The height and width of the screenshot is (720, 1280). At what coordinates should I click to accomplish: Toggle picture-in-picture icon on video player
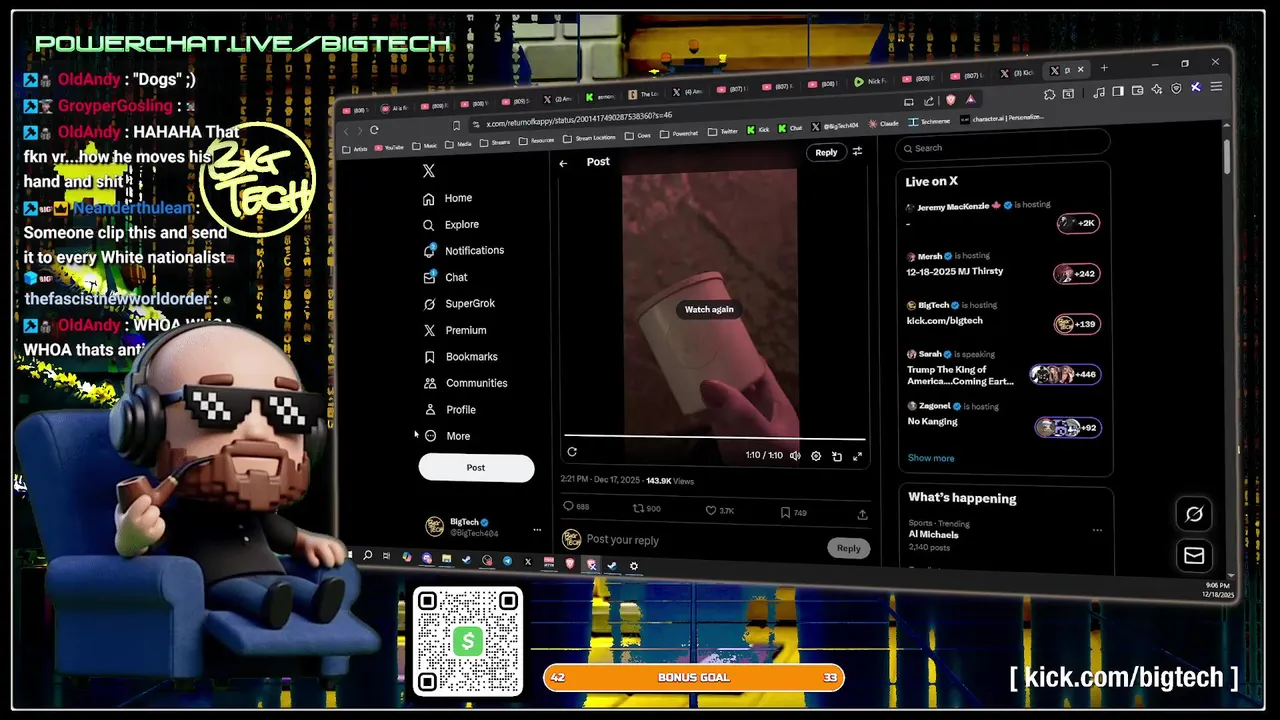click(837, 457)
